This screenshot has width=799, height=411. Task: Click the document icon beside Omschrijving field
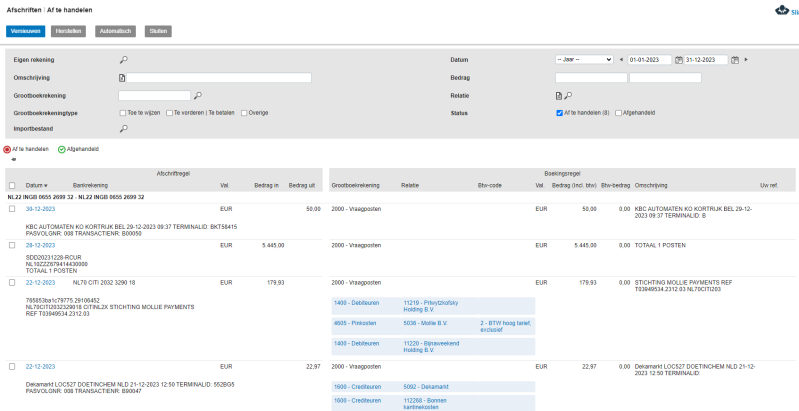point(122,78)
